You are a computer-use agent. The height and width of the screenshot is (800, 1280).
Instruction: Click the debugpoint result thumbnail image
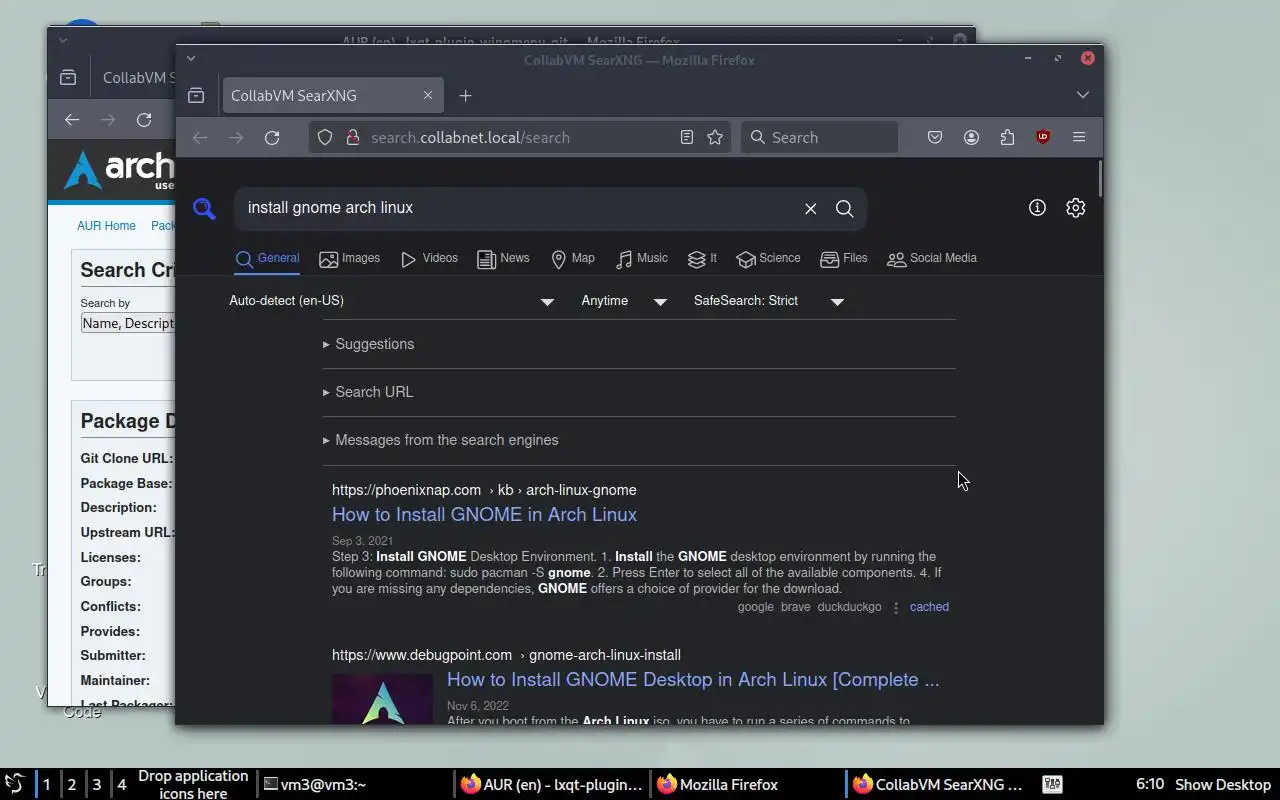click(382, 698)
